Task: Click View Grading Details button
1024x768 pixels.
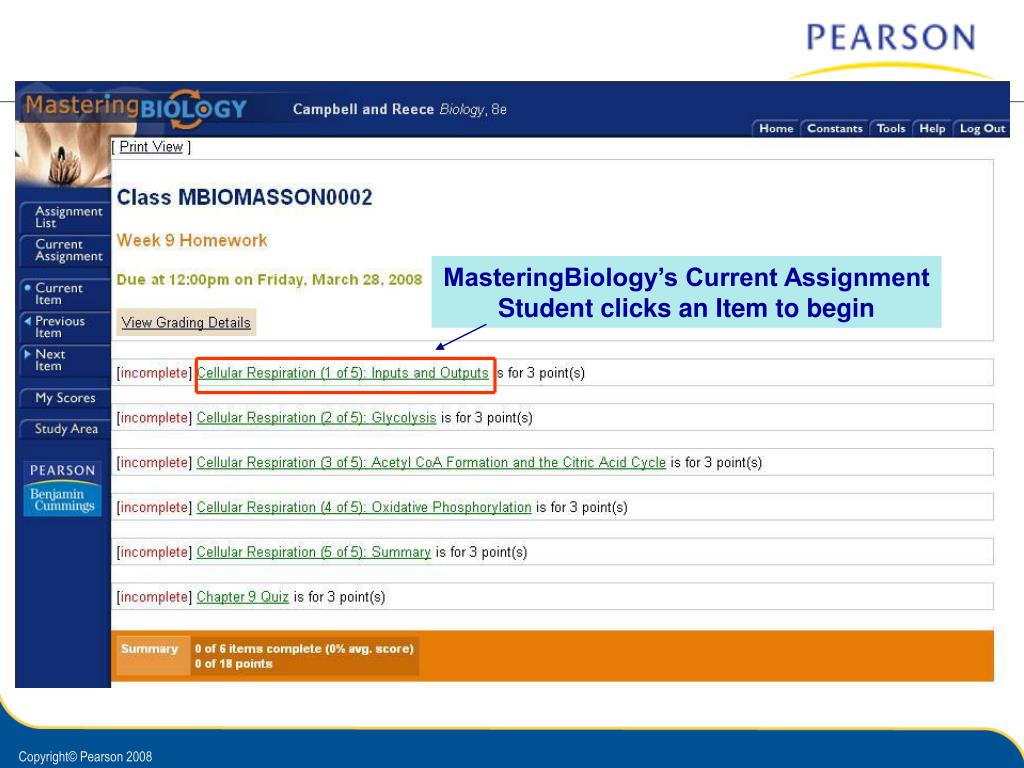Action: 186,323
